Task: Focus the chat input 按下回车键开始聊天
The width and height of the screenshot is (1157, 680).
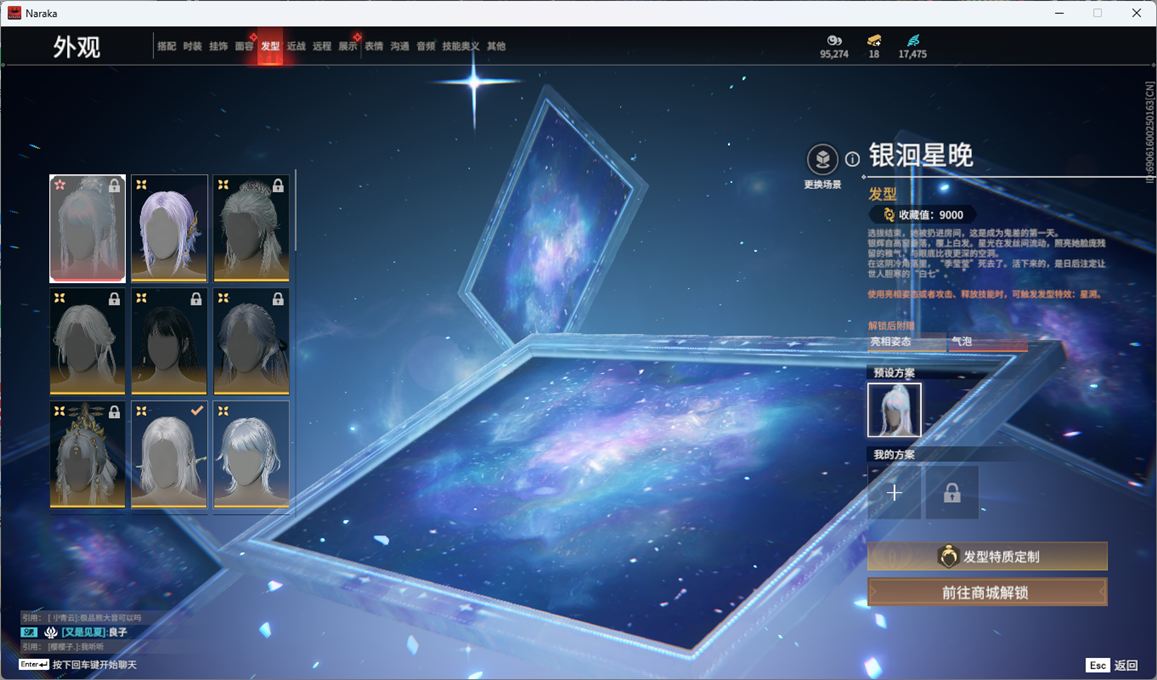Action: tap(94, 665)
